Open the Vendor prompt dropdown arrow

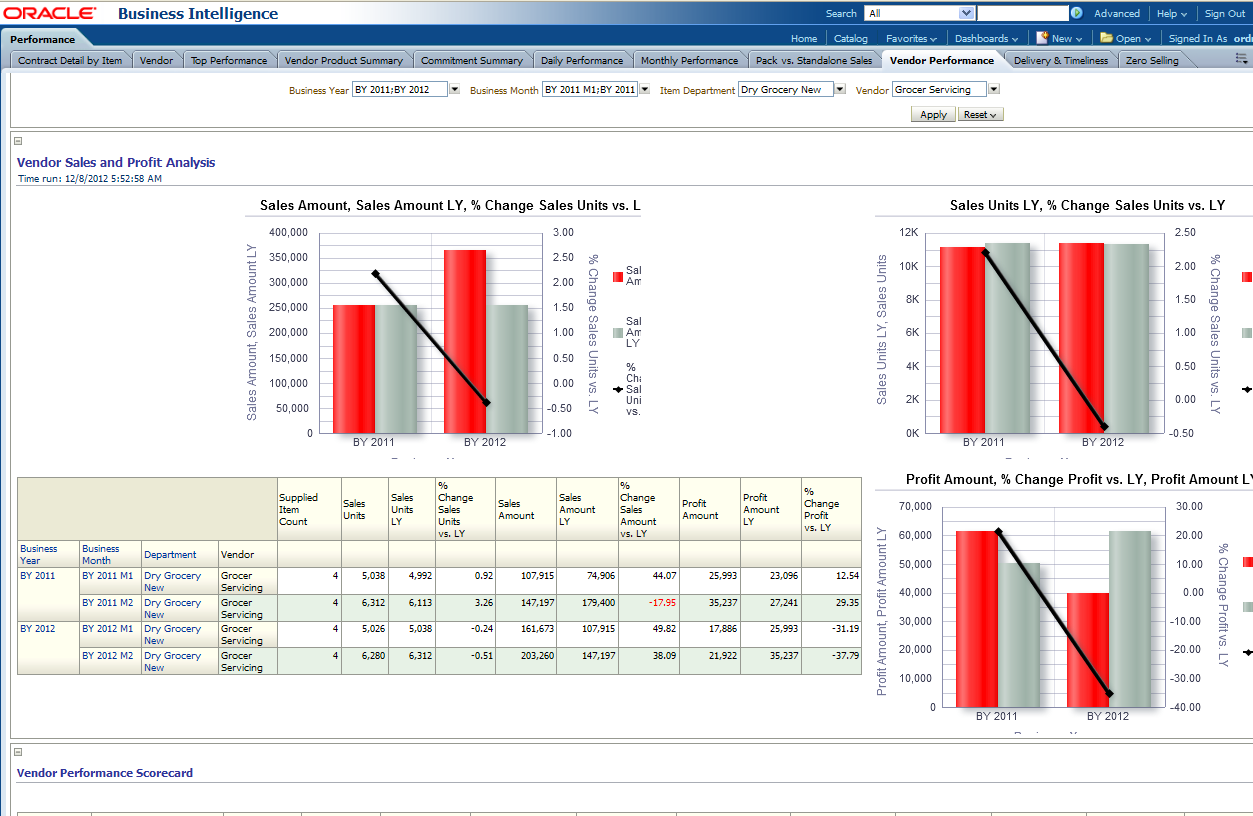993,89
